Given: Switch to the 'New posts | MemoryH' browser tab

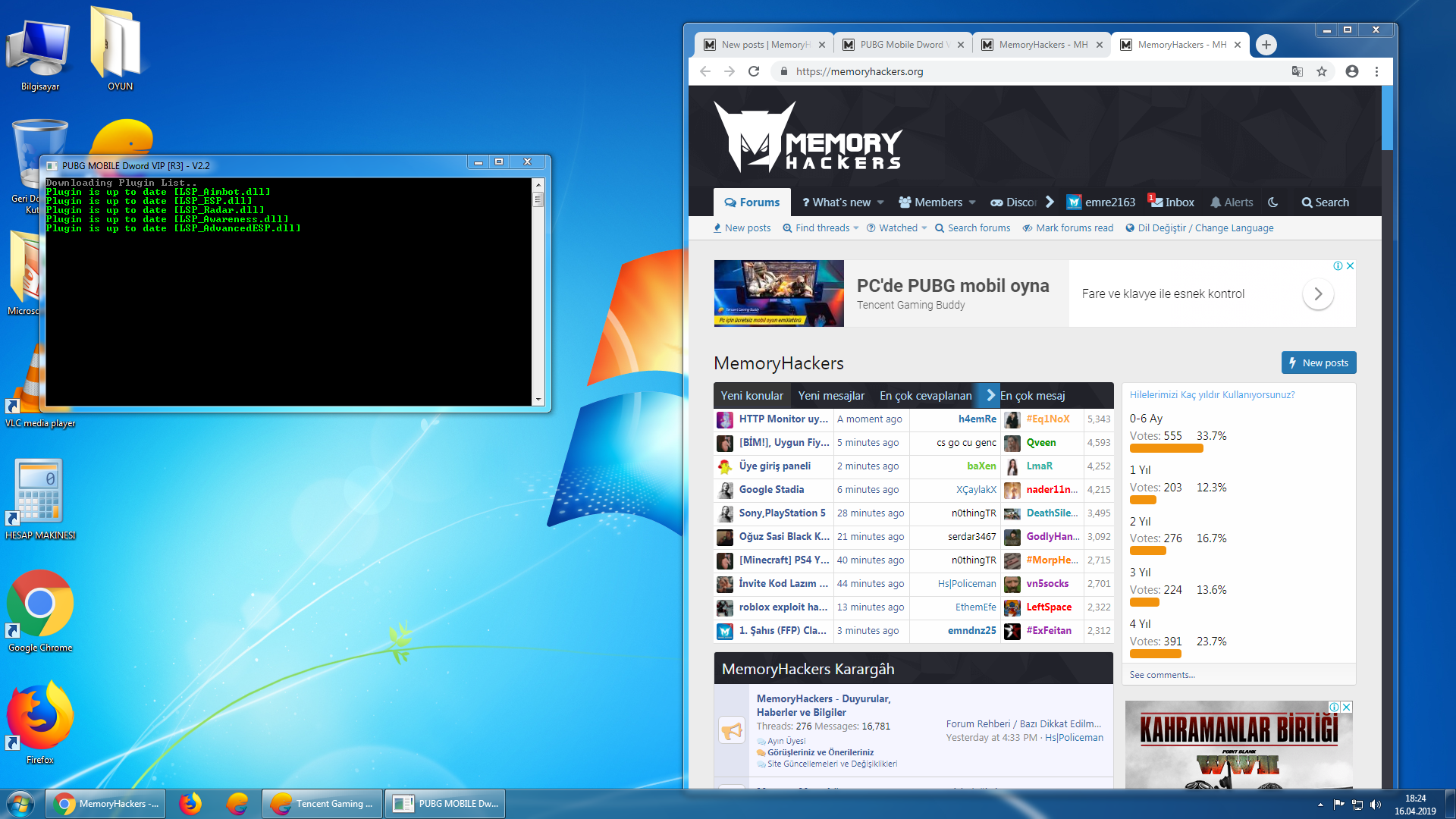Looking at the screenshot, I should coord(763,45).
